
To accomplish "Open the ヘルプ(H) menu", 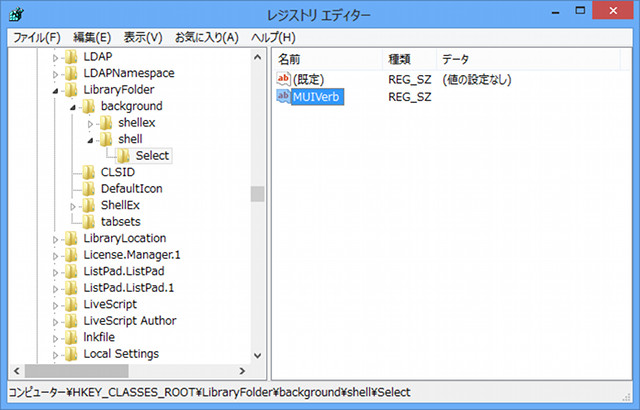I will tap(273, 38).
